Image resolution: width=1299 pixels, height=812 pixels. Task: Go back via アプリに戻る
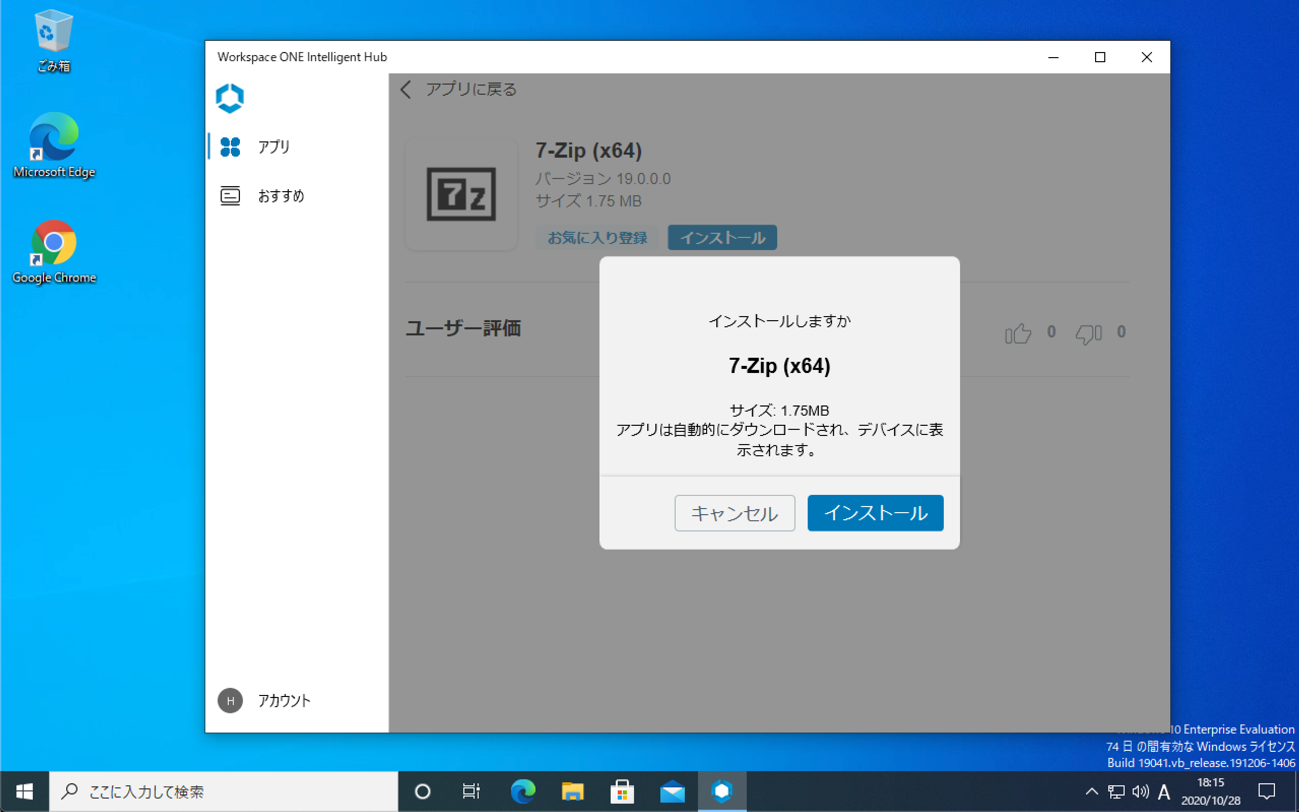point(471,90)
